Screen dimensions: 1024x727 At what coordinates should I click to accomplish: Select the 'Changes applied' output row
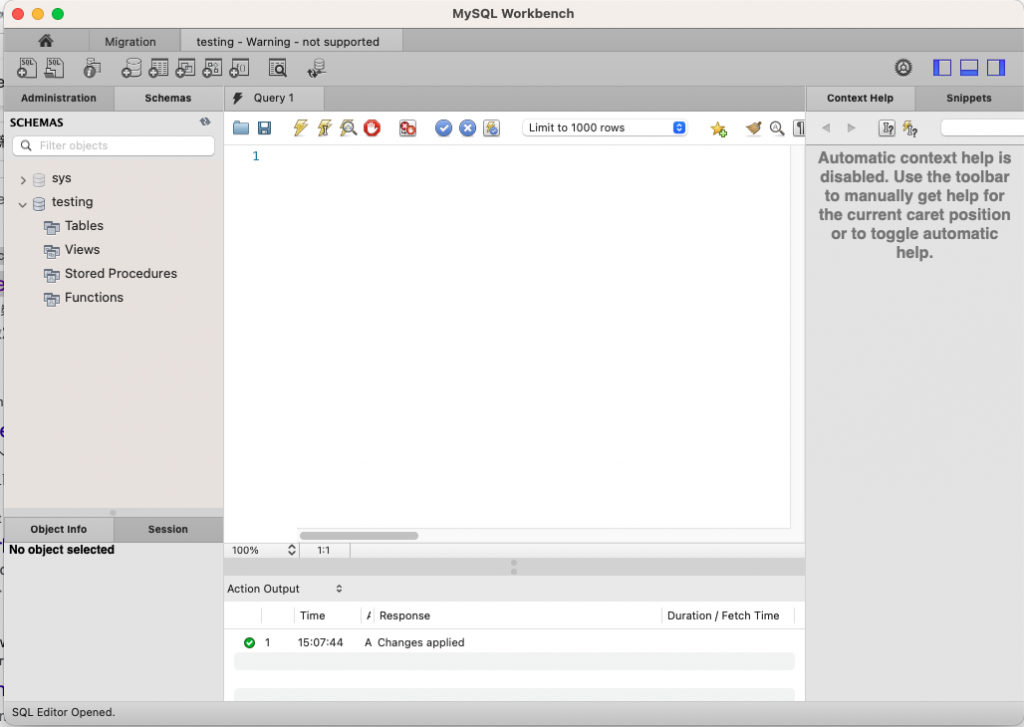514,643
